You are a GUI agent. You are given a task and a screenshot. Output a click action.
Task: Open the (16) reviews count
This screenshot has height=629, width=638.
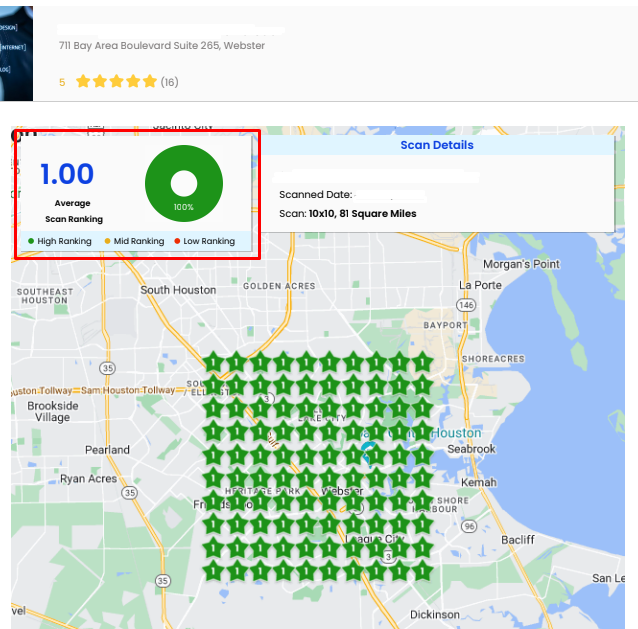click(x=169, y=82)
